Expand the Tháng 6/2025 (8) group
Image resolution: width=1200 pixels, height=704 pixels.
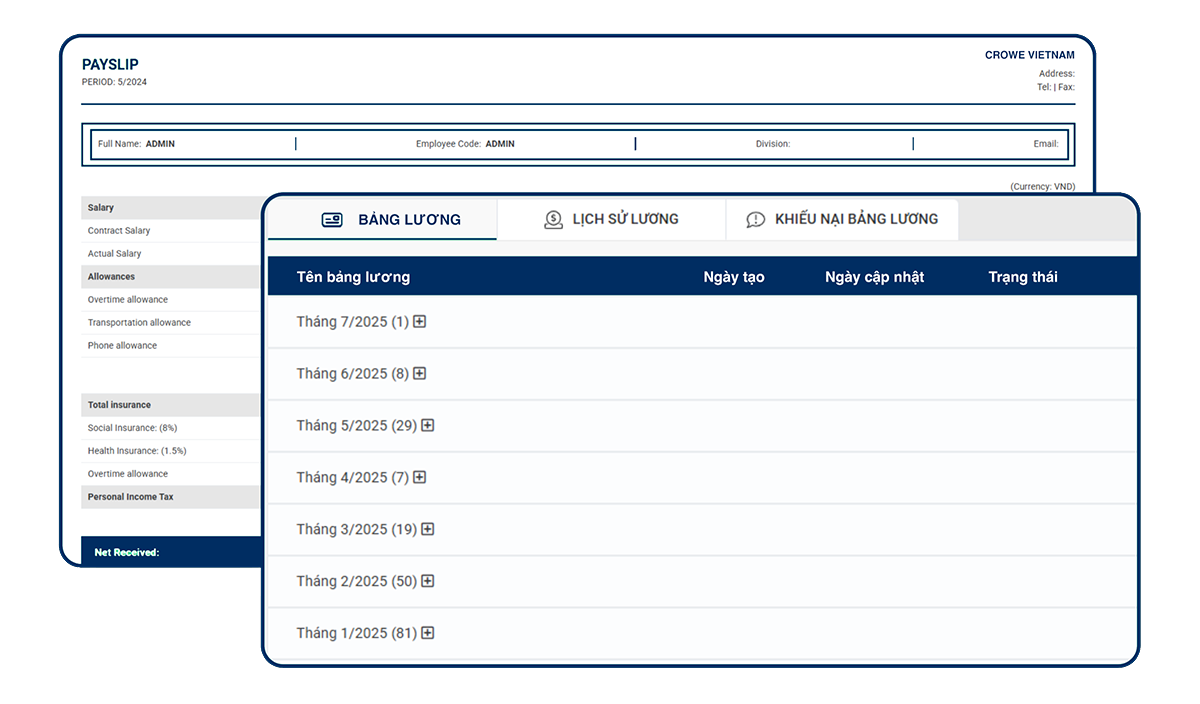pos(420,374)
